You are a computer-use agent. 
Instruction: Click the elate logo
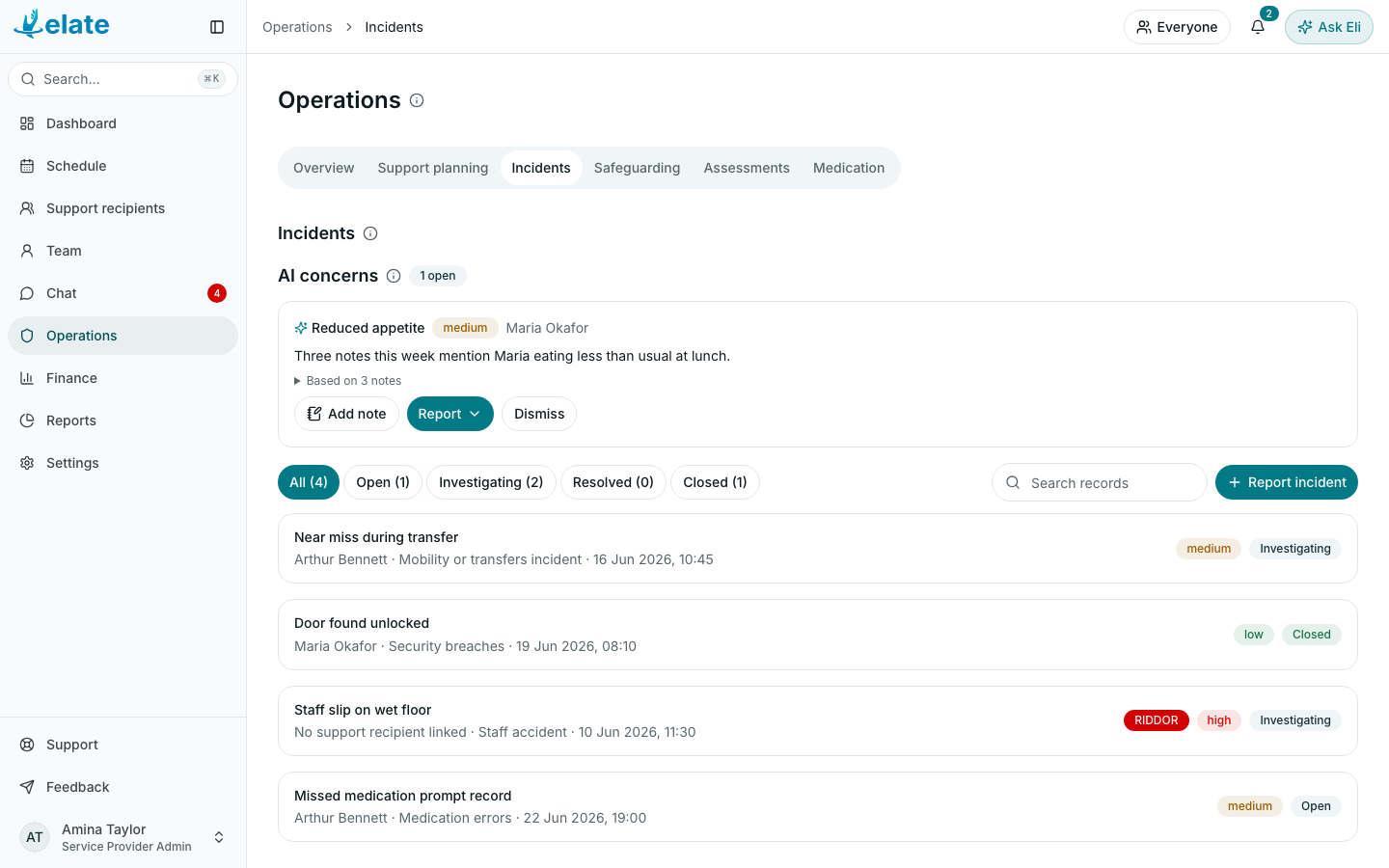62,24
